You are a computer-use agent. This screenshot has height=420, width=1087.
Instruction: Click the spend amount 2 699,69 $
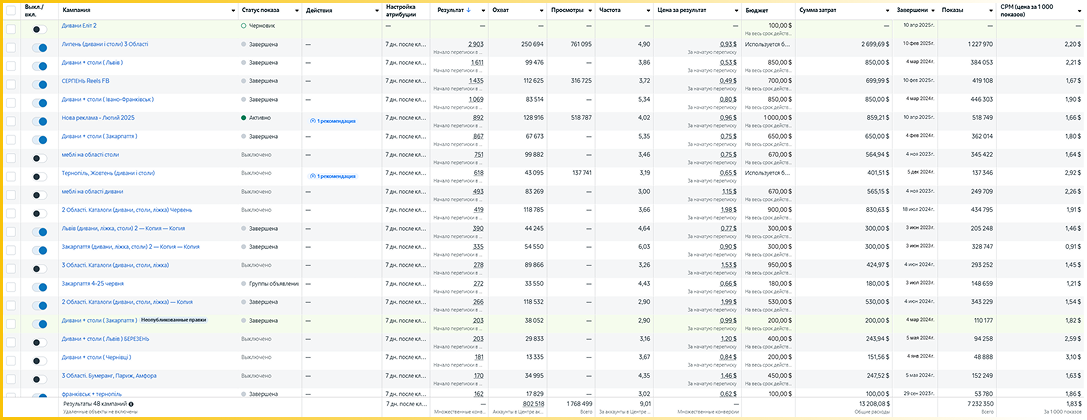[x=874, y=44]
